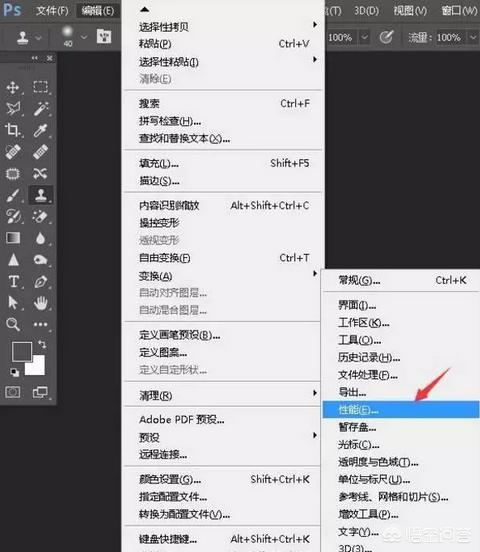Choose the Crop tool
Screen dimensions: 480x552
13,130
